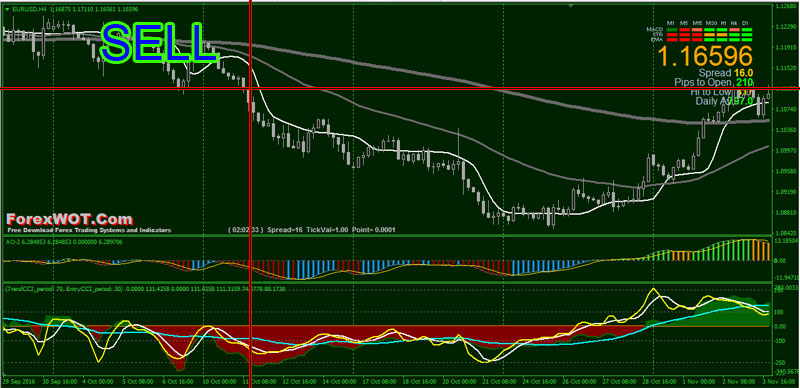The image size is (800, 388).
Task: Click the 1.1191 level on the price scale
Action: coord(786,47)
